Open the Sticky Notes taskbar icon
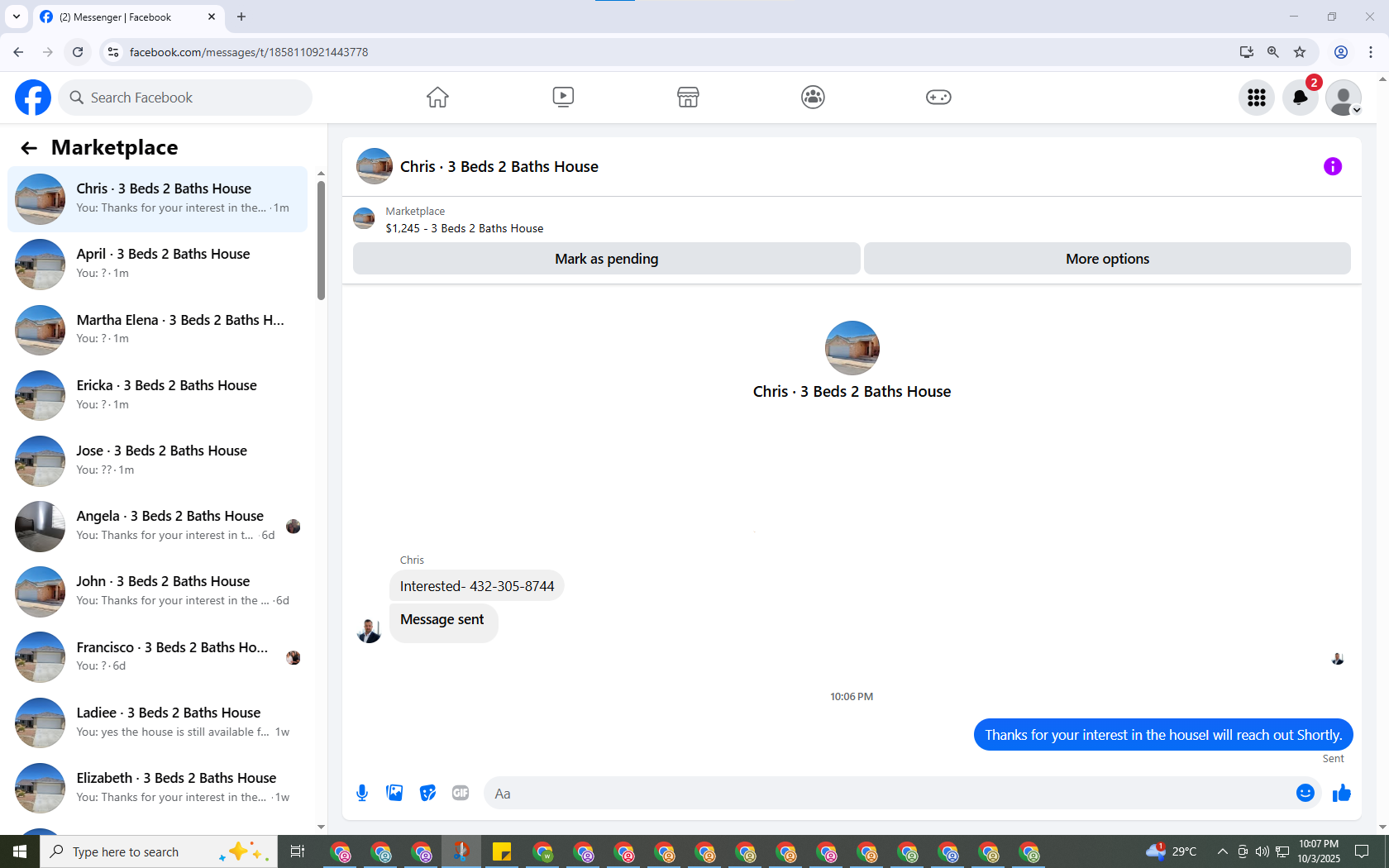Image resolution: width=1389 pixels, height=868 pixels. pos(502,851)
